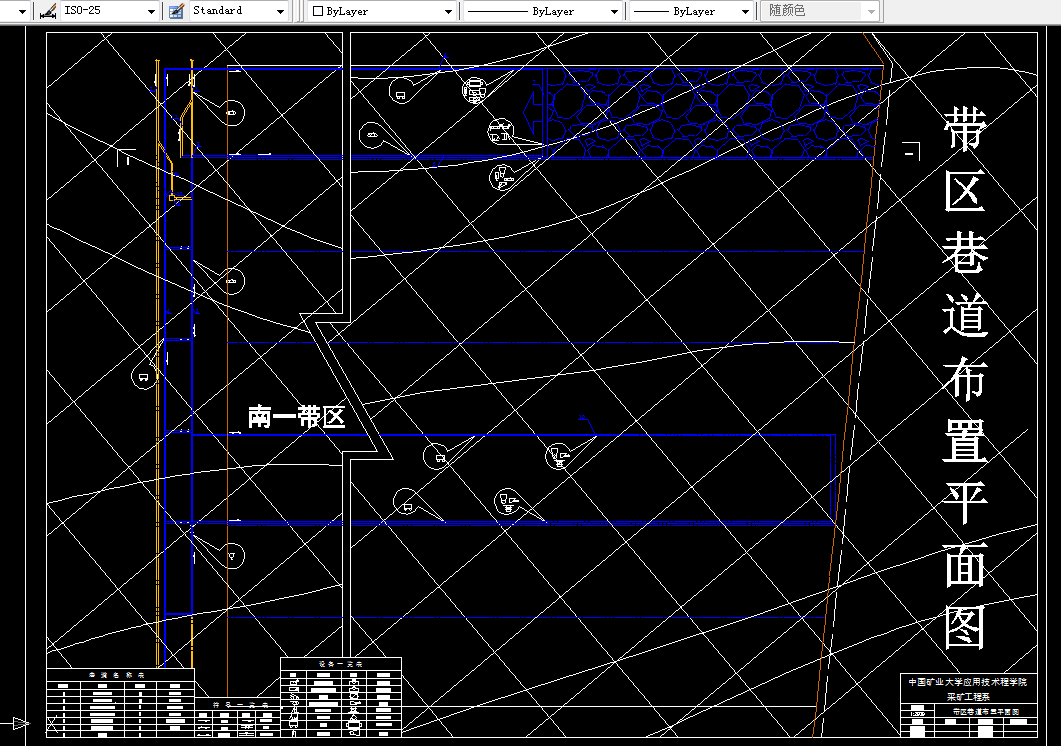Select the small 带区巷道布置平面图 title block cell
The height and width of the screenshot is (746, 1061).
tap(985, 711)
